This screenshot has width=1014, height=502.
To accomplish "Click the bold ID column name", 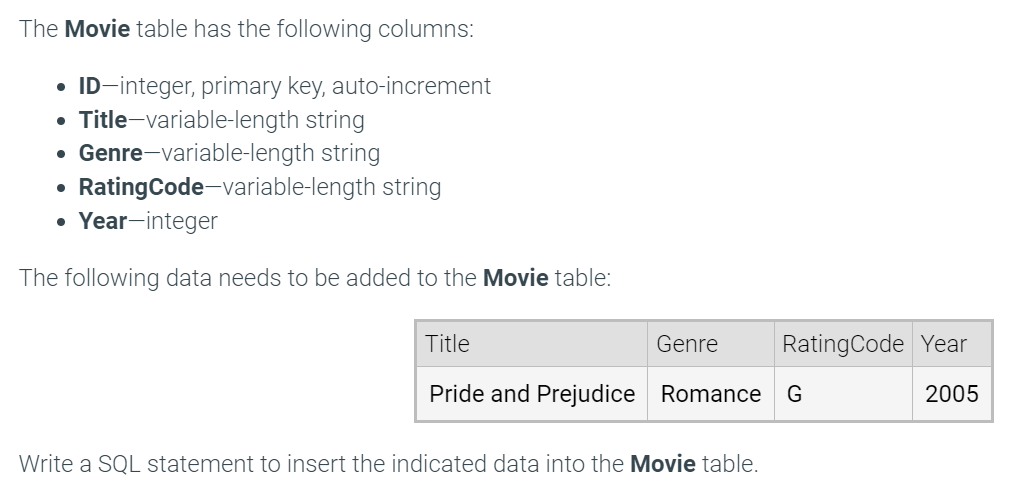I will [90, 86].
